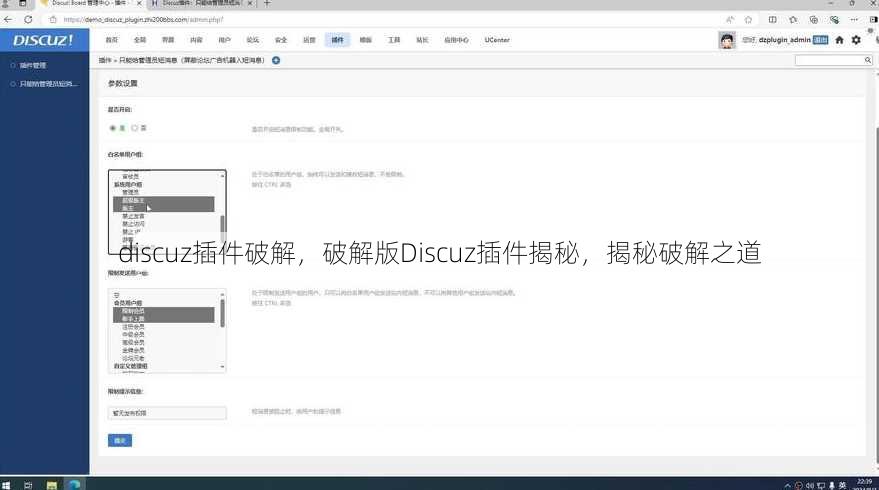Click the magnifier icon in the search box
Screen dimensions: 879x490
click(868, 60)
